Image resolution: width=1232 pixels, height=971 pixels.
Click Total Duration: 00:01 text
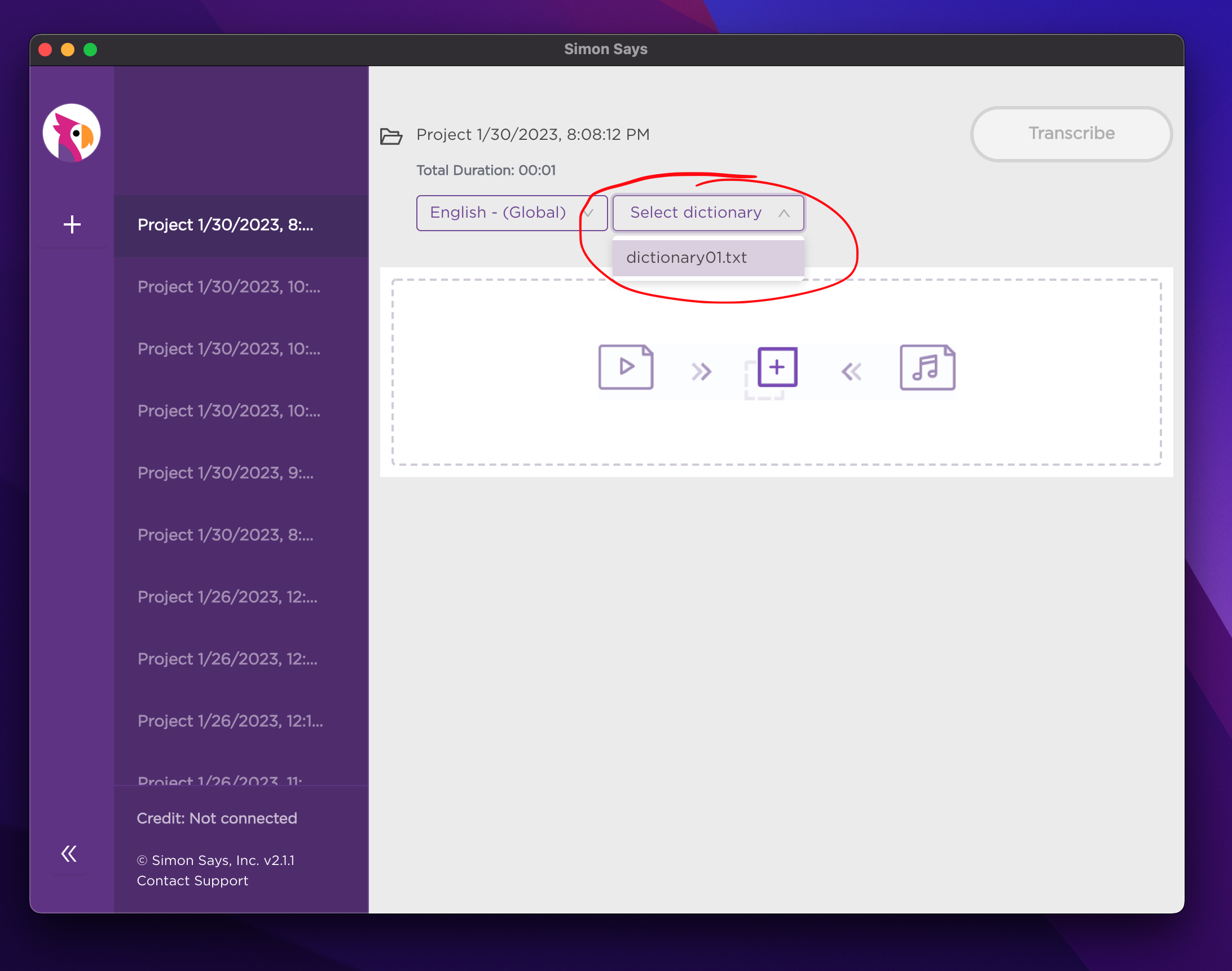click(486, 170)
